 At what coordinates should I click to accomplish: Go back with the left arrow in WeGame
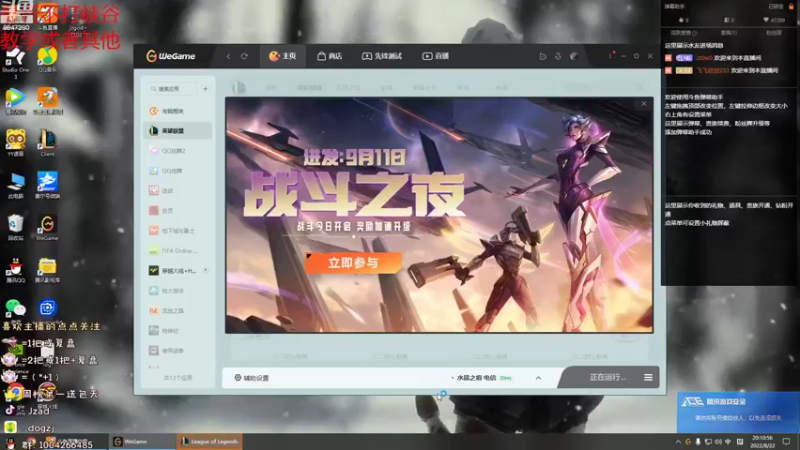pos(228,56)
